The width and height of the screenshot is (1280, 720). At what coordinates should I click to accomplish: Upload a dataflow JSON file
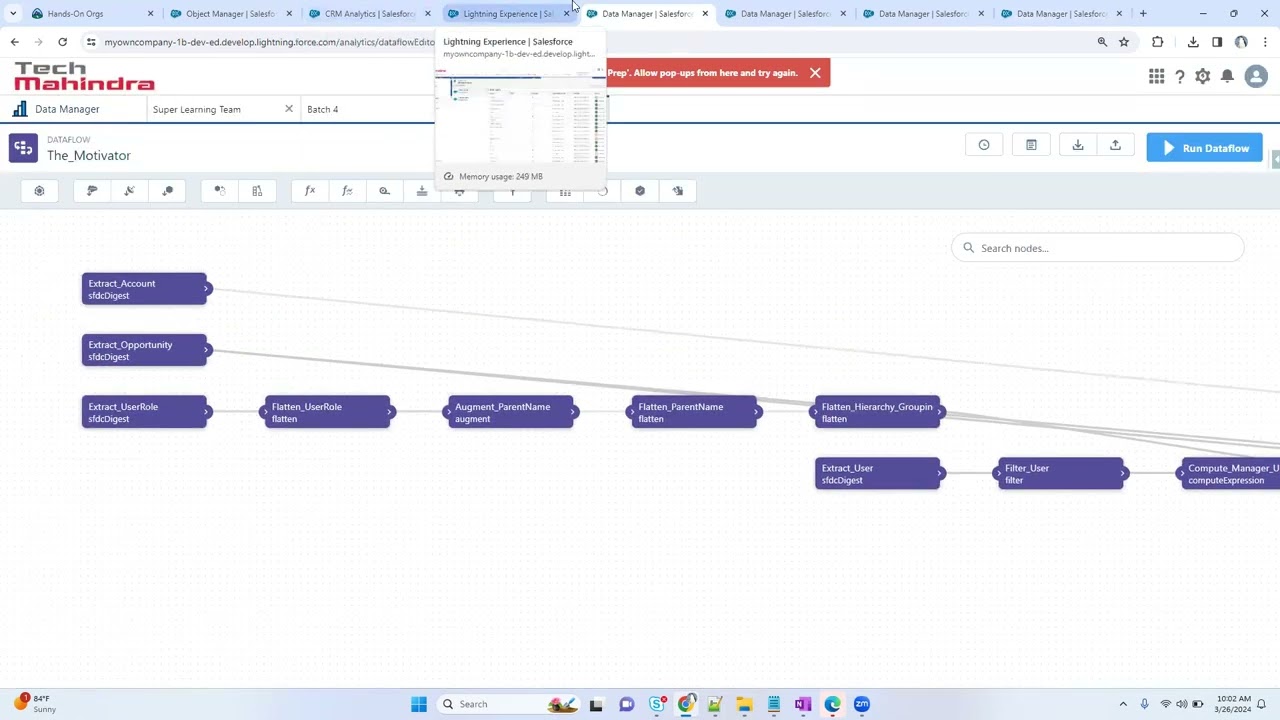coord(1115,146)
